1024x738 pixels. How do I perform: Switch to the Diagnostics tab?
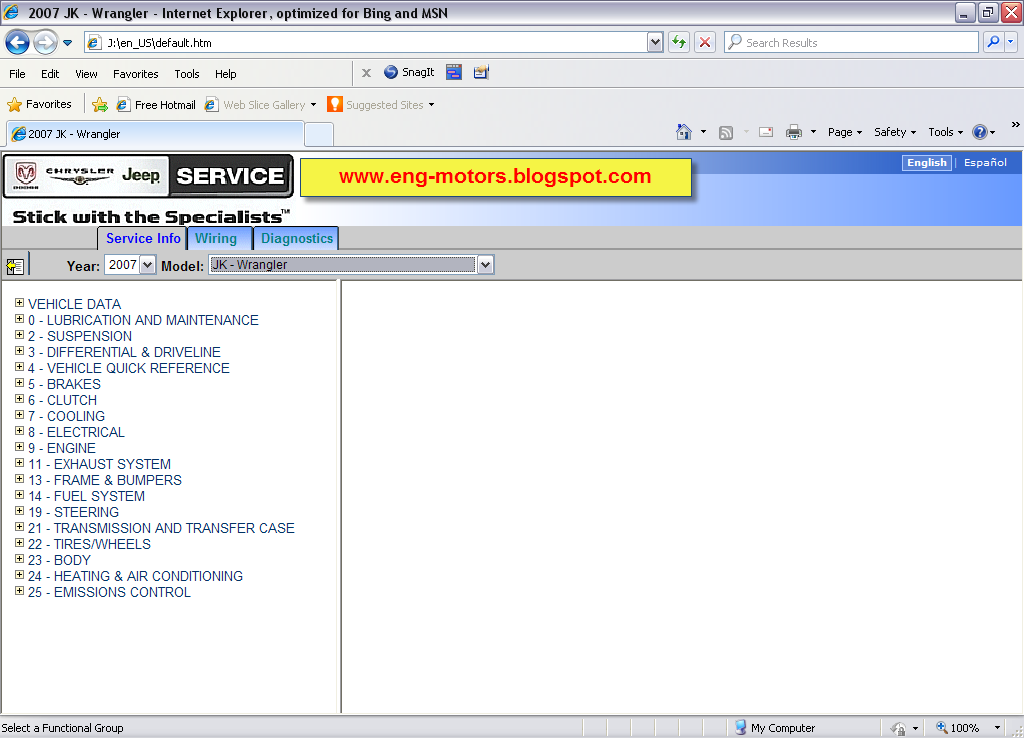[x=296, y=238]
